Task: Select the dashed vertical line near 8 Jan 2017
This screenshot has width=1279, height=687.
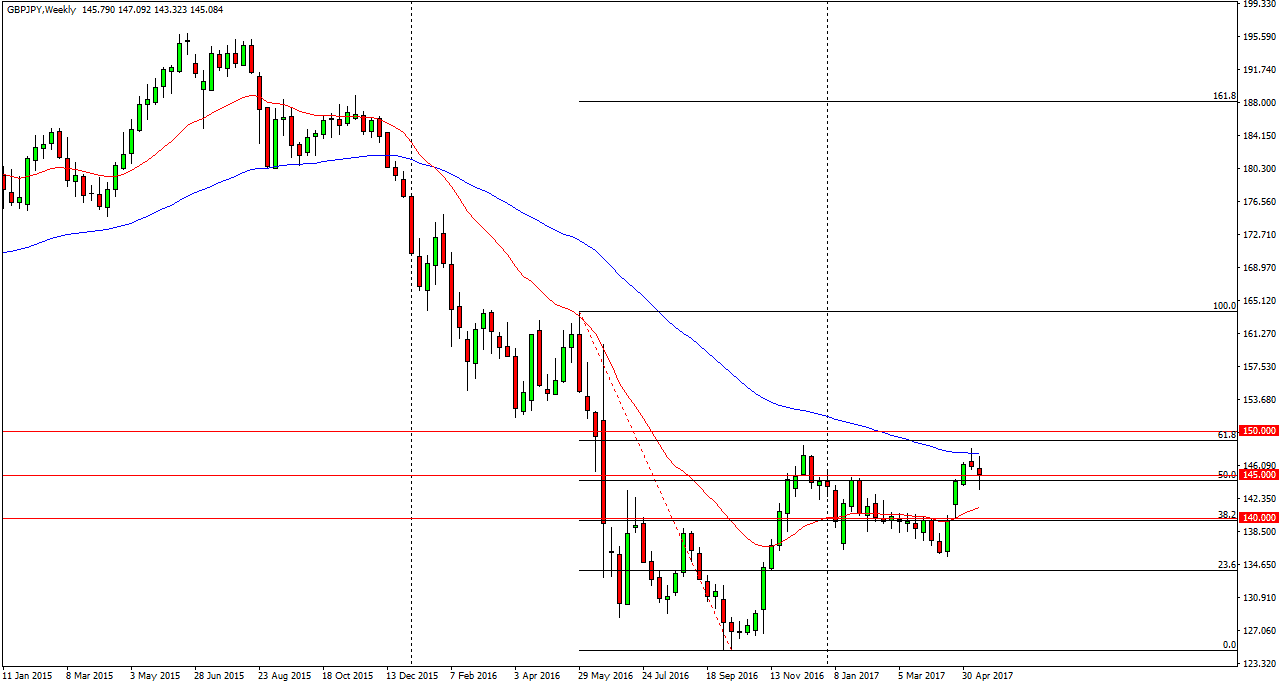Action: (x=827, y=300)
